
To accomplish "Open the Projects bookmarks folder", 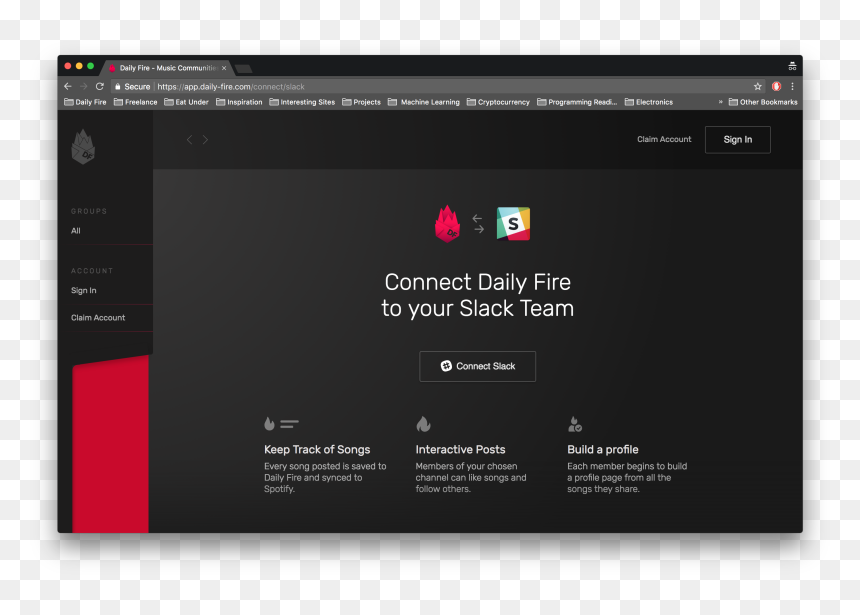I will [x=361, y=102].
